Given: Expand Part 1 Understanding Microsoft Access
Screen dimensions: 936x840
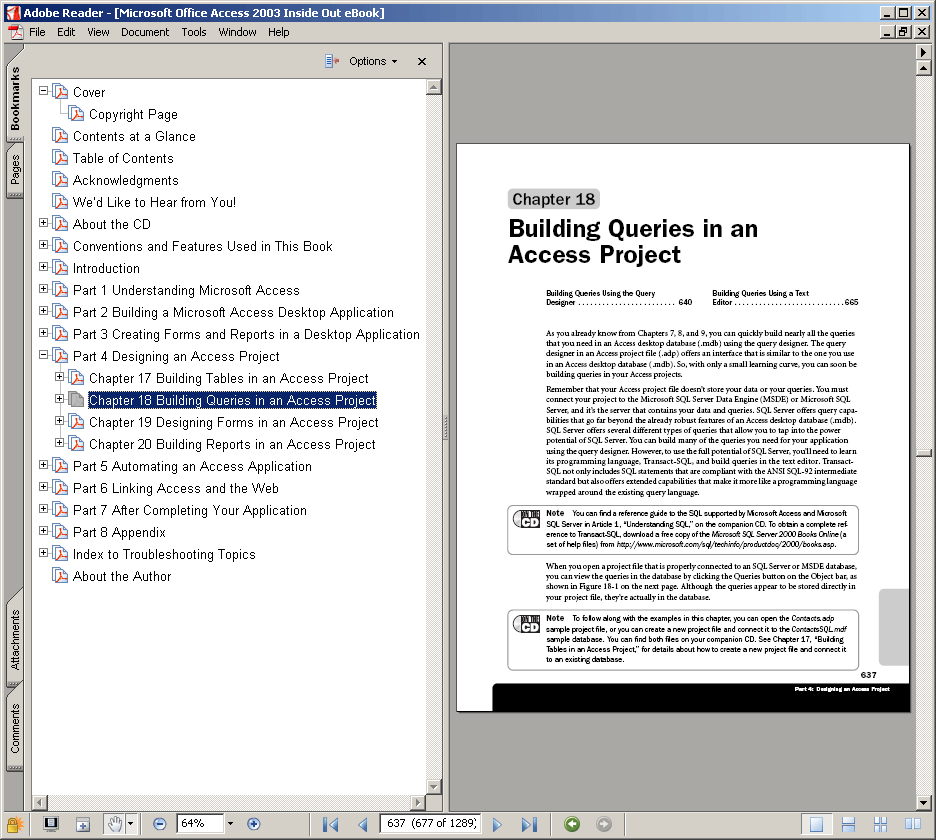Looking at the screenshot, I should coord(44,289).
